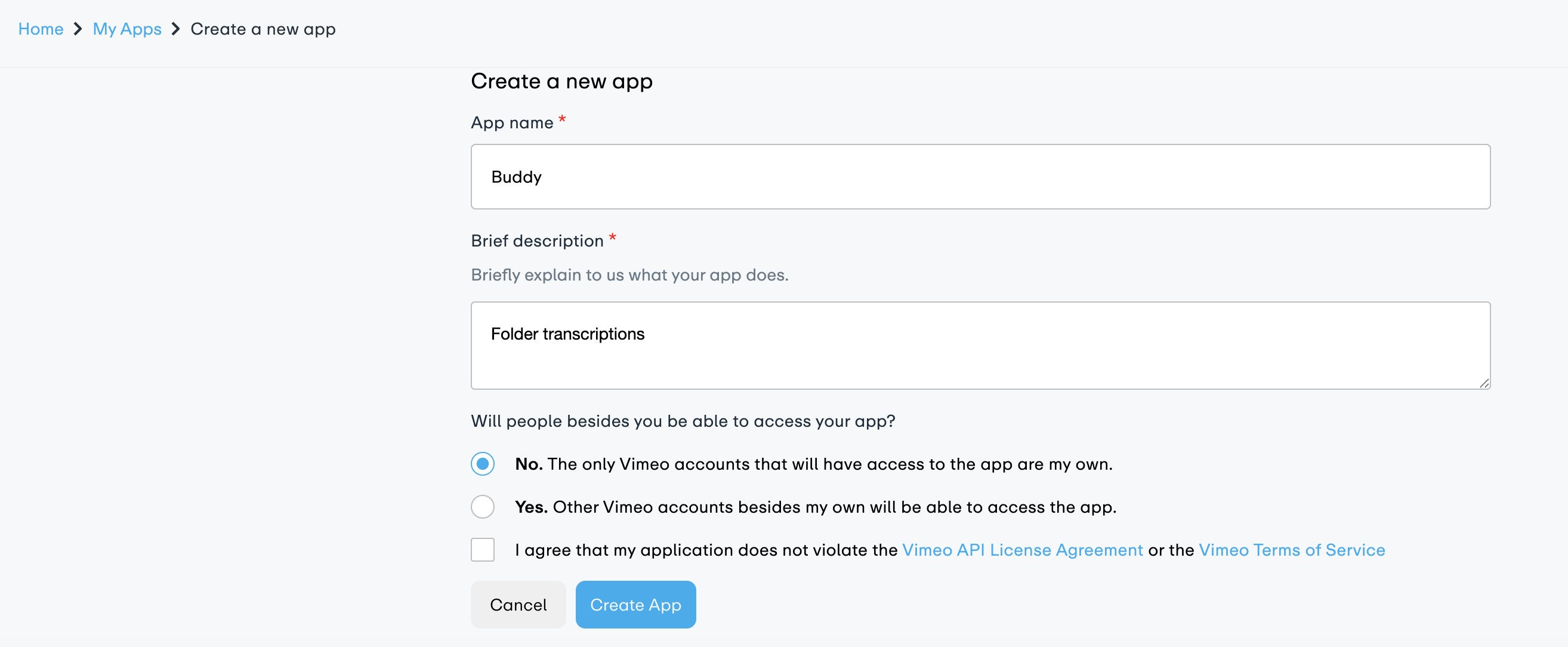
Task: Click inside the App name field
Action: (974, 177)
